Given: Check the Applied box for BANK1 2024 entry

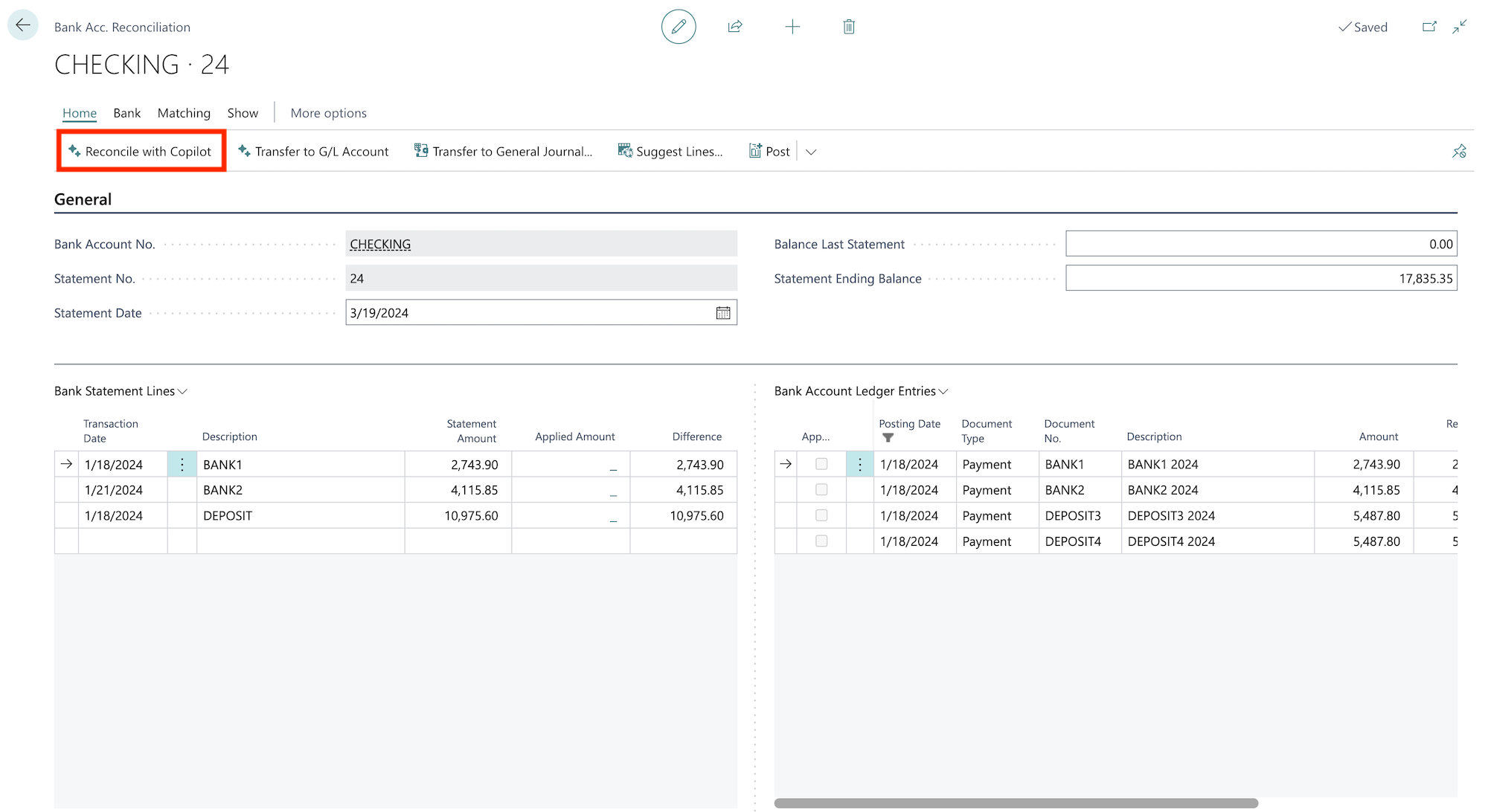Looking at the screenshot, I should (821, 464).
